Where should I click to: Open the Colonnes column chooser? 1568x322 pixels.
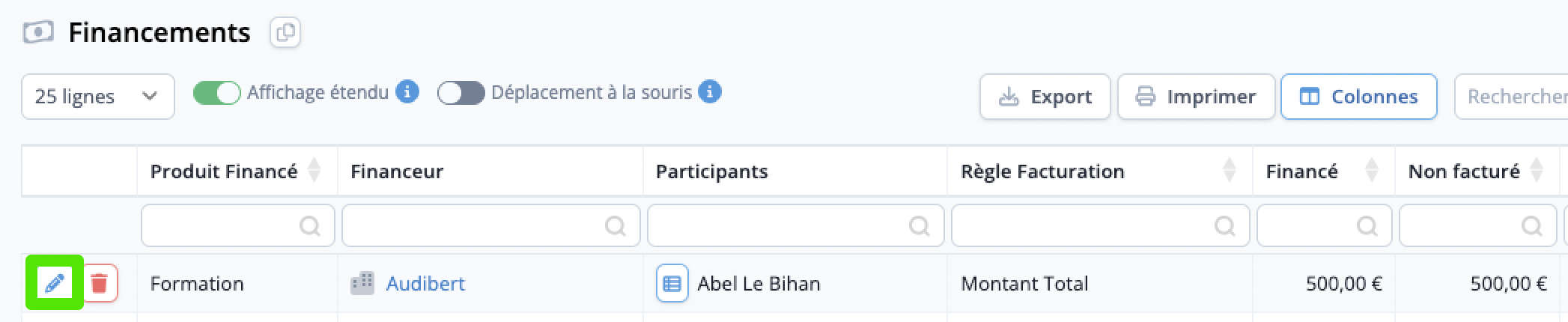coord(1359,97)
